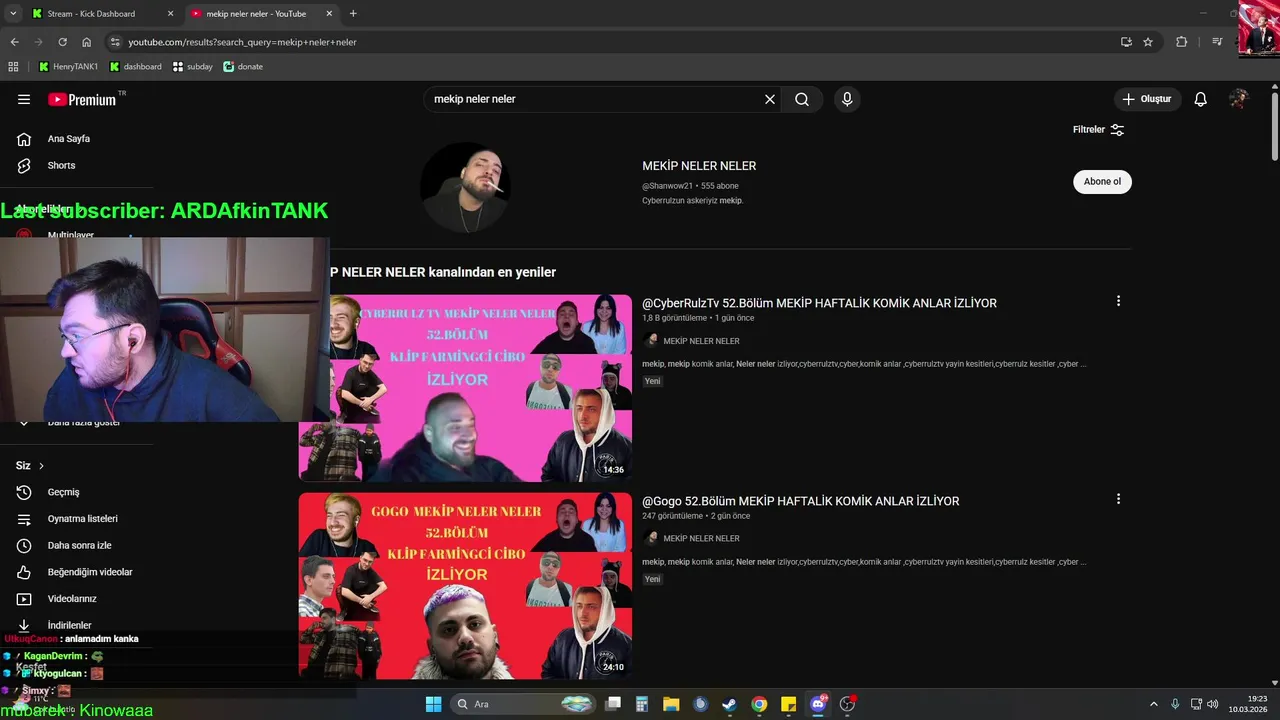Expand the Siz section chevron
The height and width of the screenshot is (720, 1280).
(41, 466)
